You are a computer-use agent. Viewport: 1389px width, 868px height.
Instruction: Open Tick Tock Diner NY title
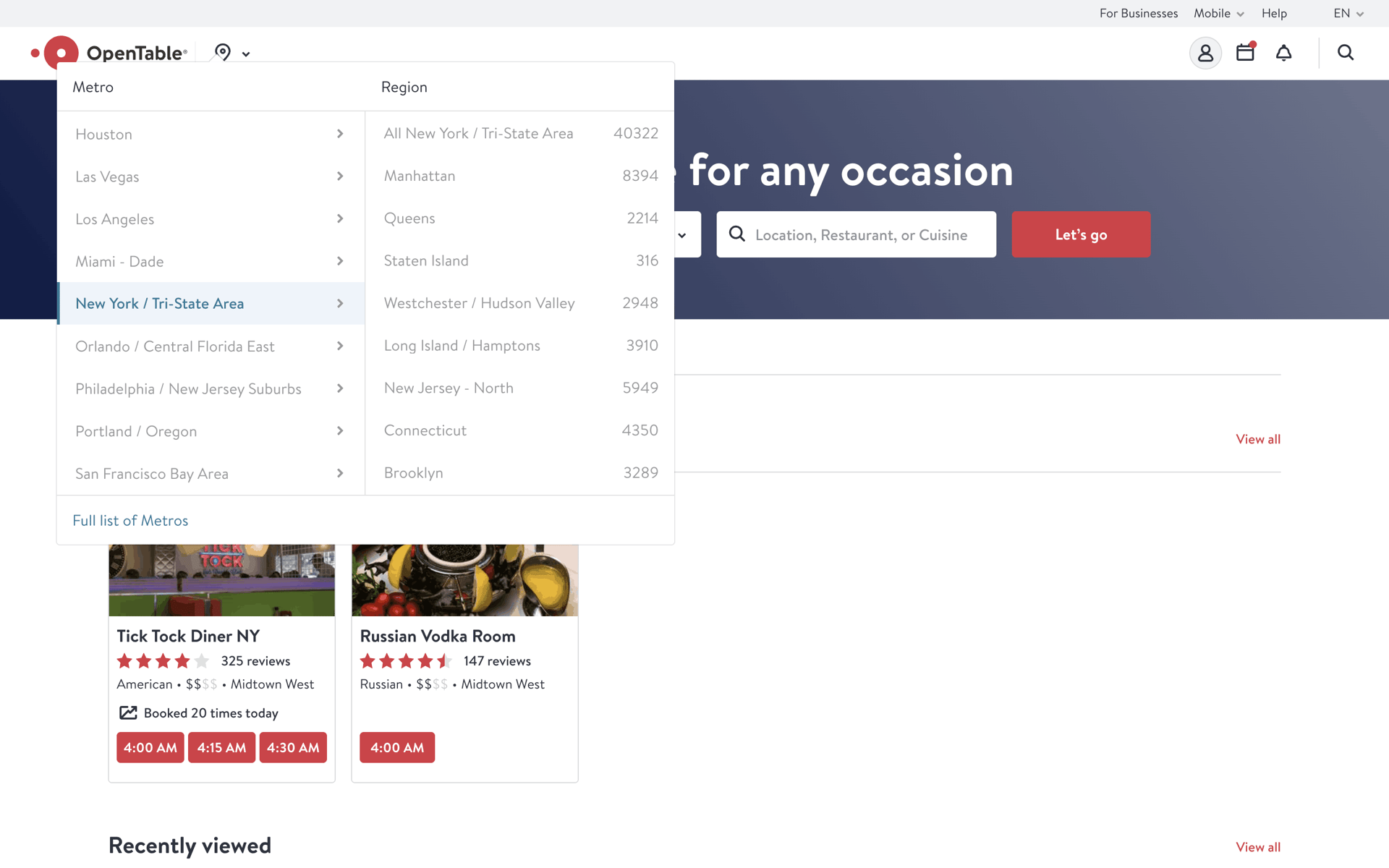pyautogui.click(x=188, y=637)
